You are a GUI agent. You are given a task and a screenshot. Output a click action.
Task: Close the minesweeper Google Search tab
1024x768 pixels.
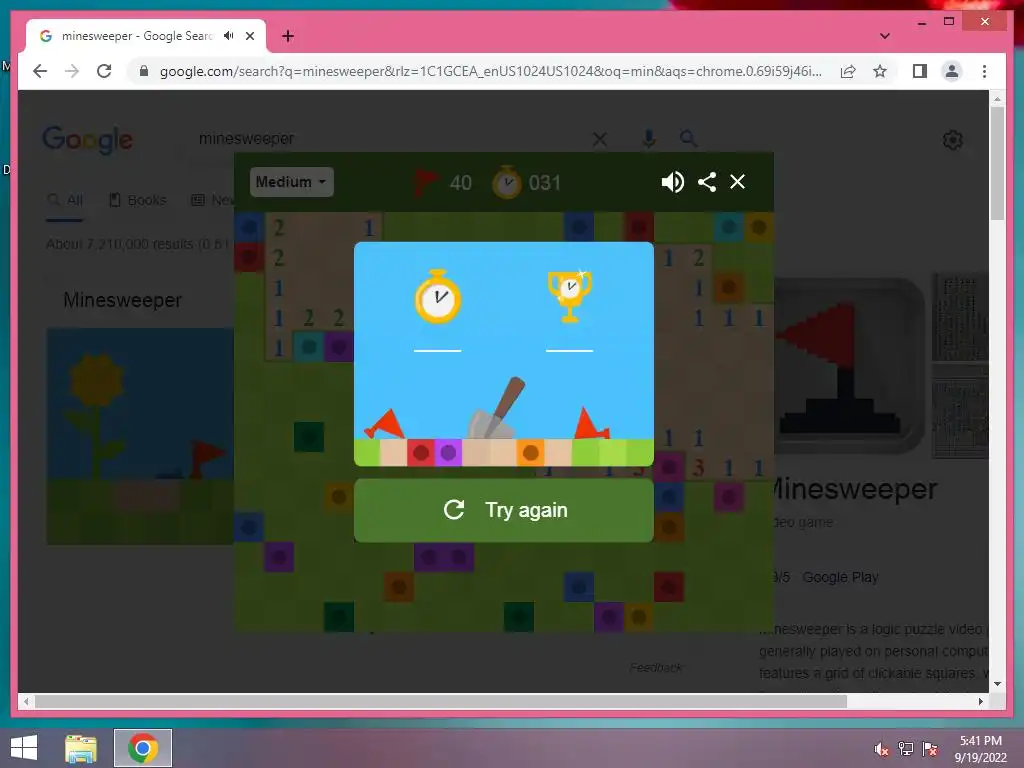click(249, 36)
